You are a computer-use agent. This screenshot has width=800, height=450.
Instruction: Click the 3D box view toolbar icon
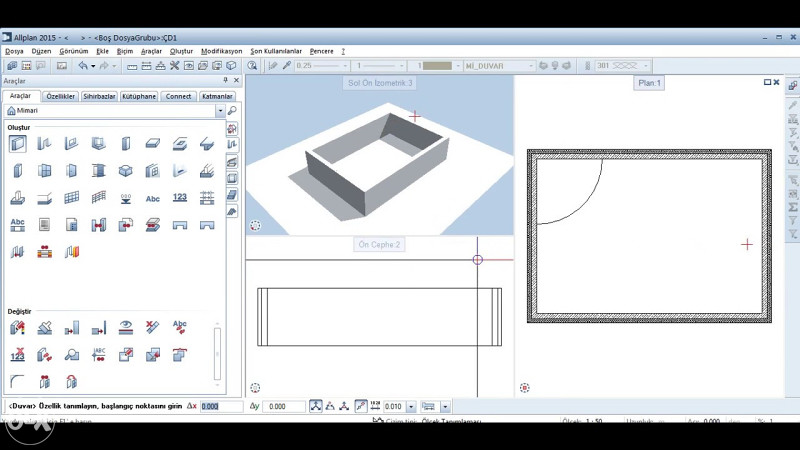click(231, 66)
